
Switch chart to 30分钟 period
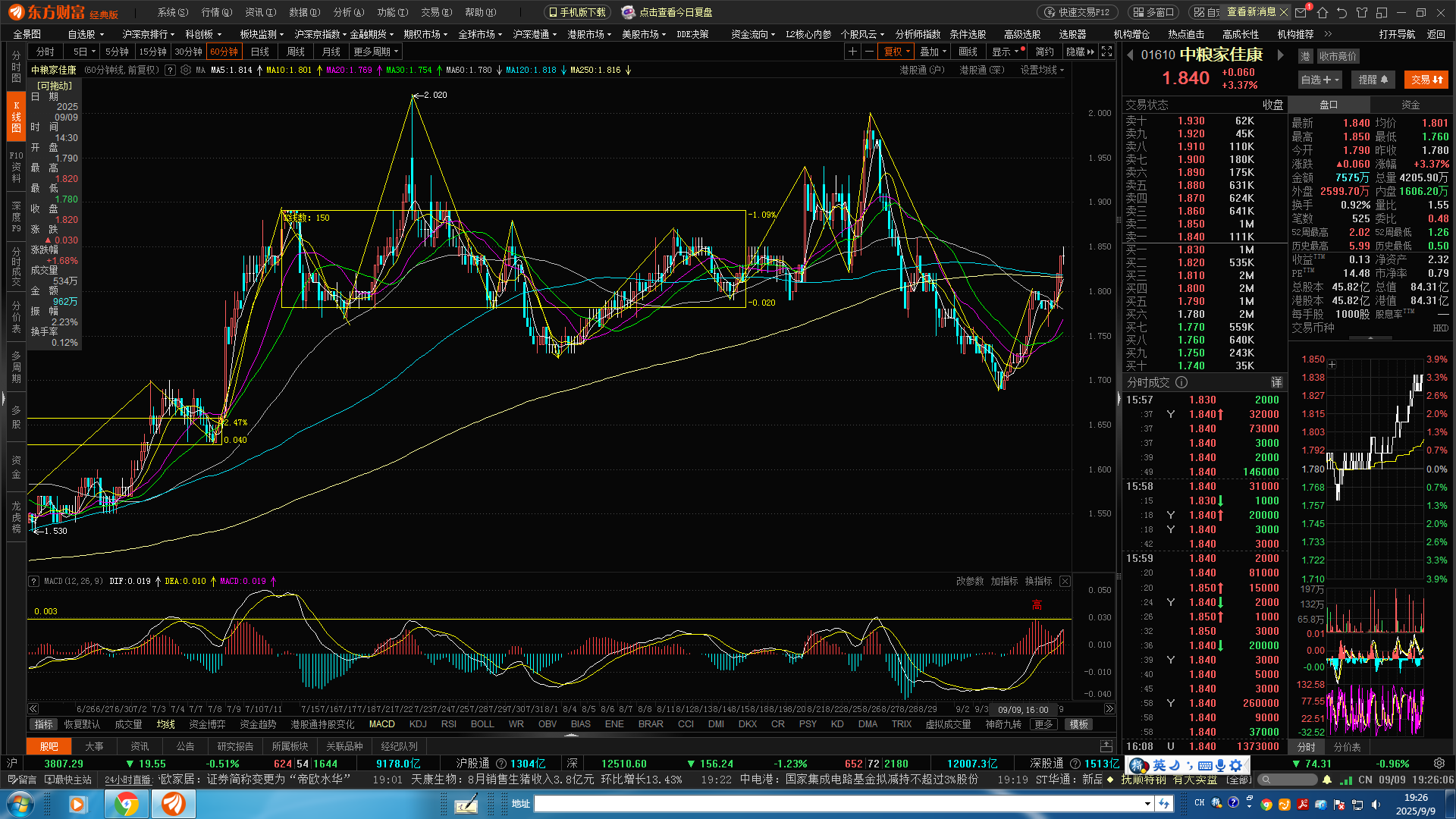coord(188,52)
